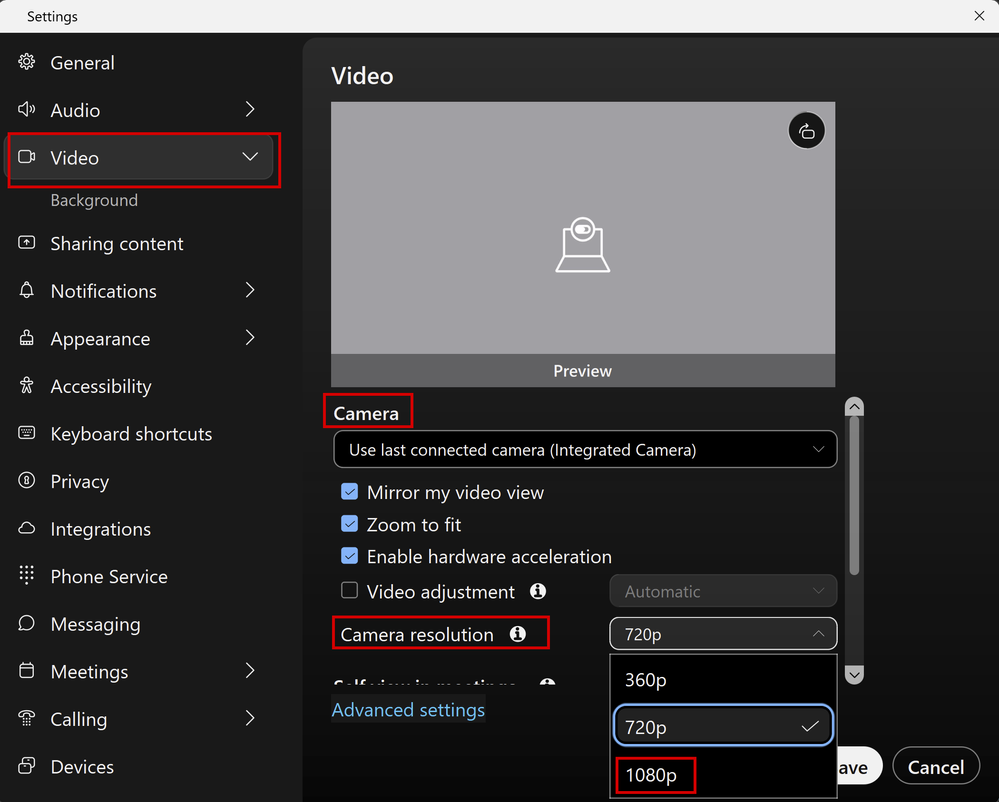Click info icon beside Camera resolution

[518, 634]
